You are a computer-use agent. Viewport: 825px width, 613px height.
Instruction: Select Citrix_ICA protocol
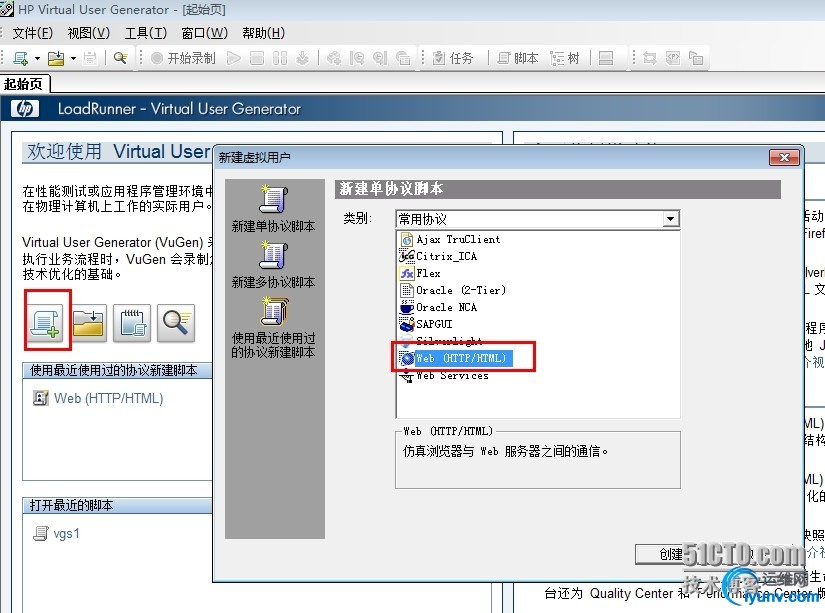(438, 256)
